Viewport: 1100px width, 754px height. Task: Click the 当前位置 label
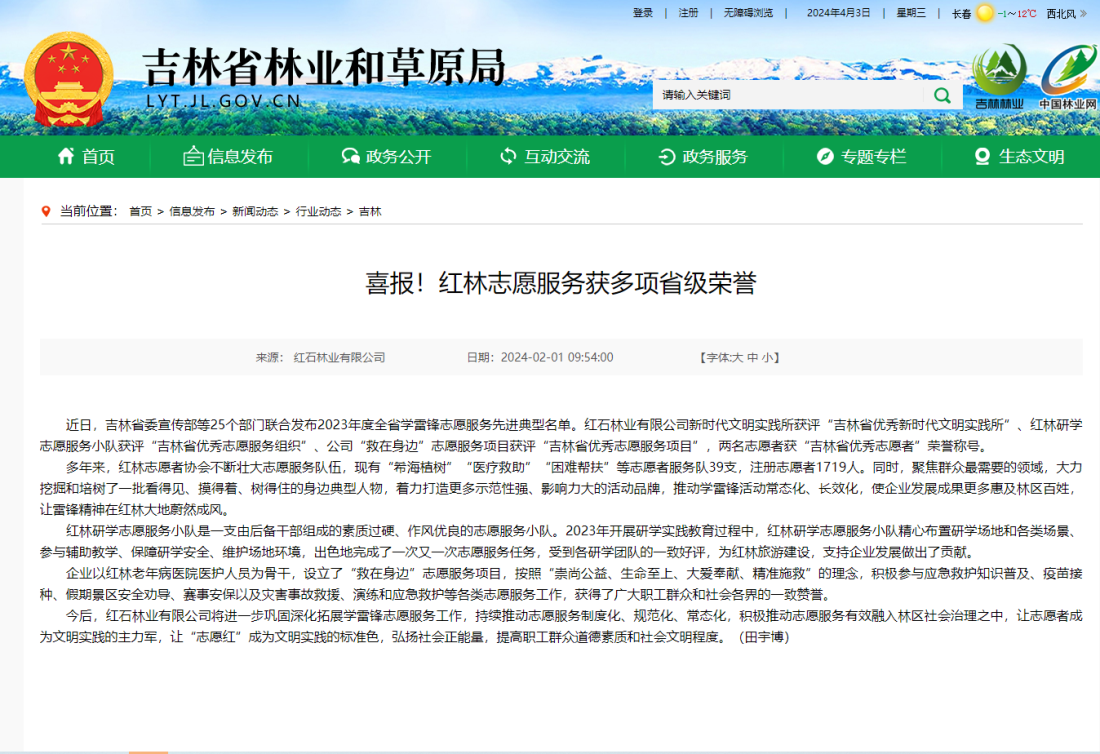point(87,211)
